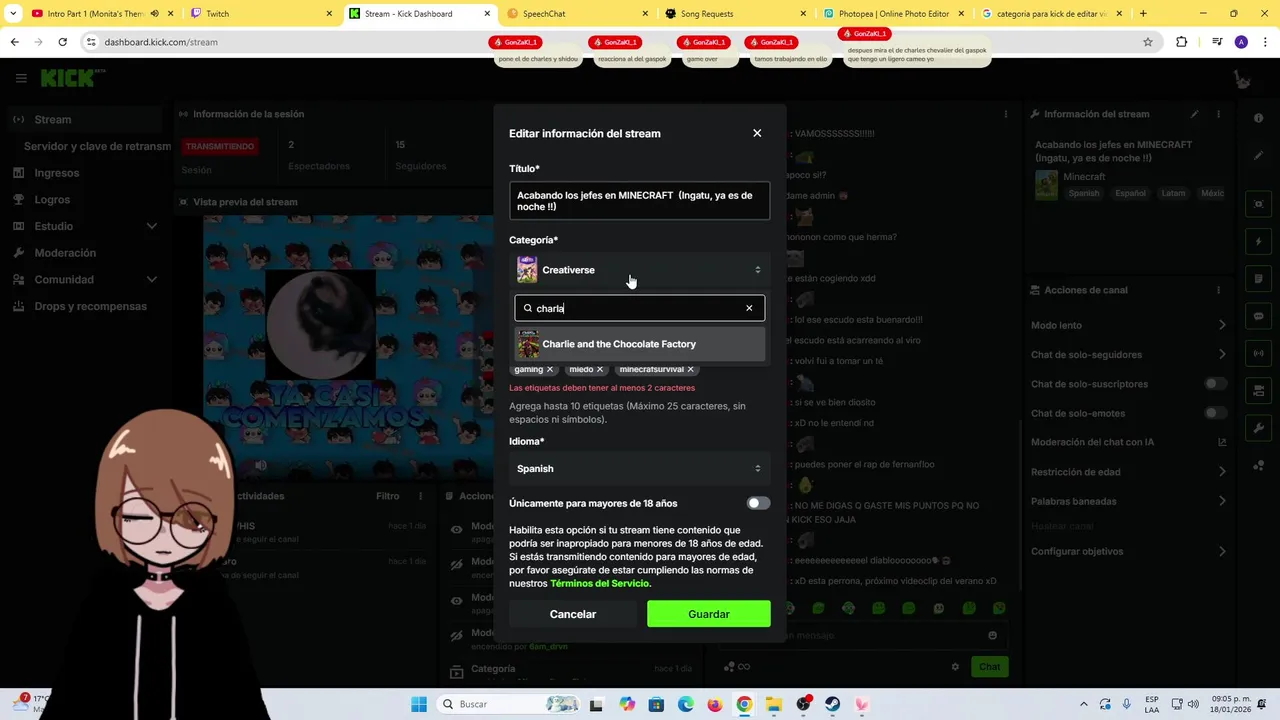Click the Título text field
Viewport: 1280px width, 720px height.
coord(639,201)
